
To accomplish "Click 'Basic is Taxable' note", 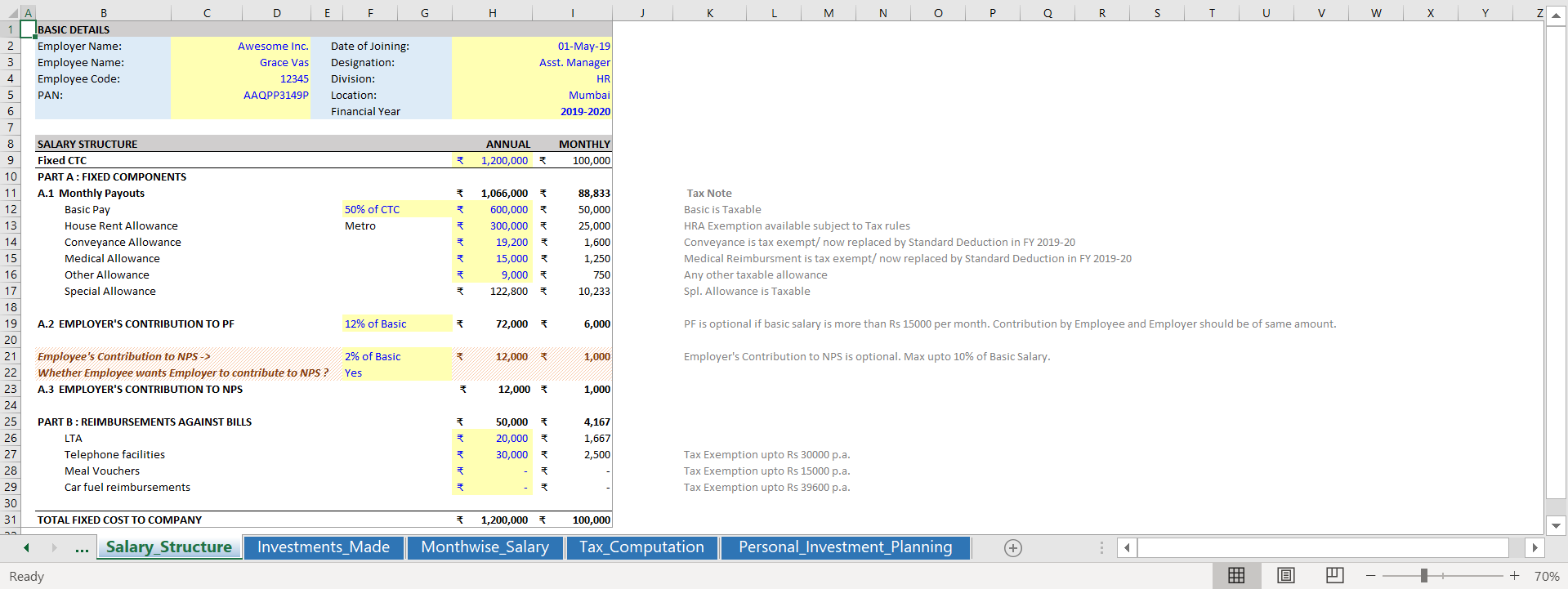I will pyautogui.click(x=722, y=210).
